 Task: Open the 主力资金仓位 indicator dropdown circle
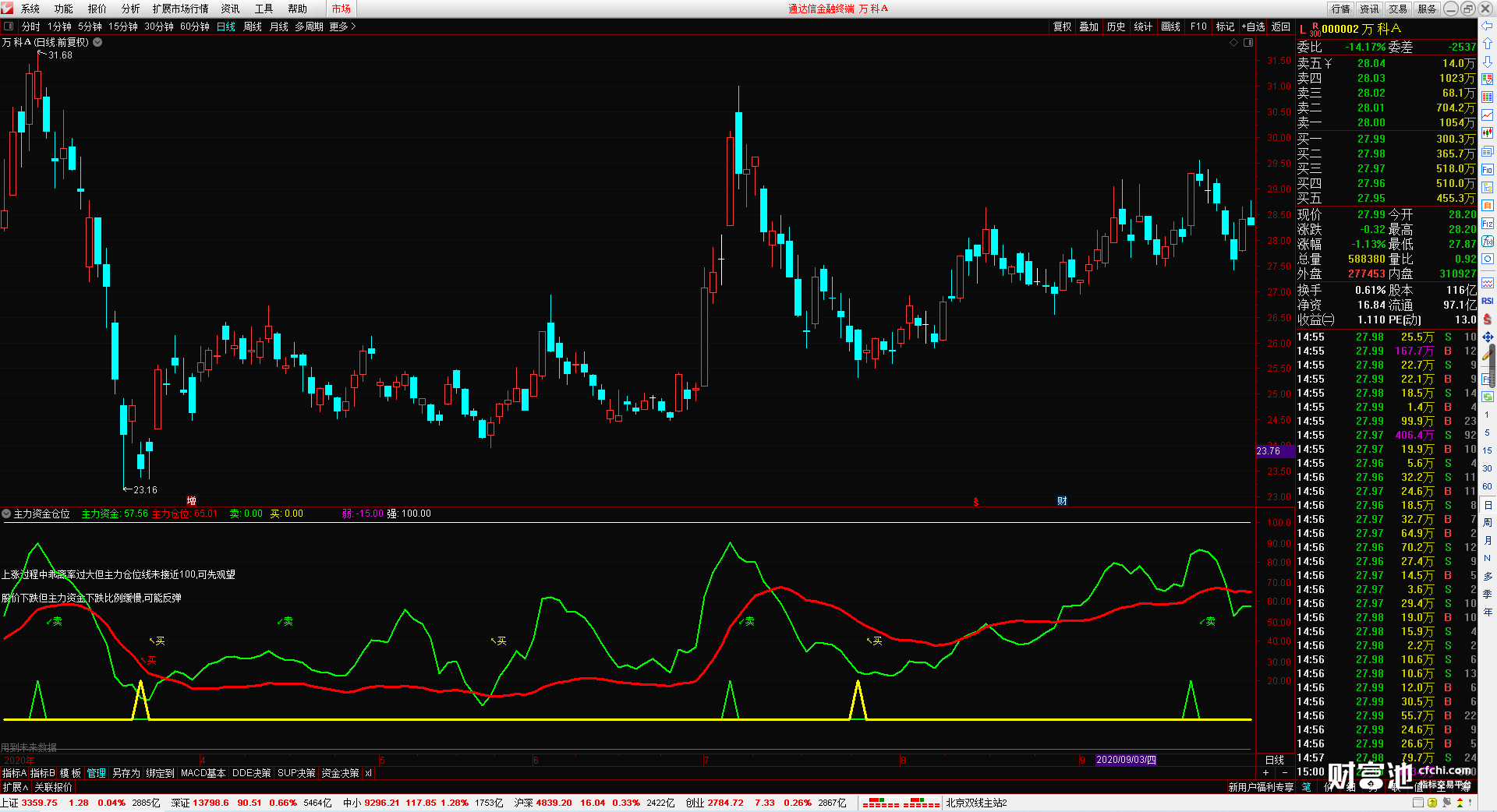point(6,514)
